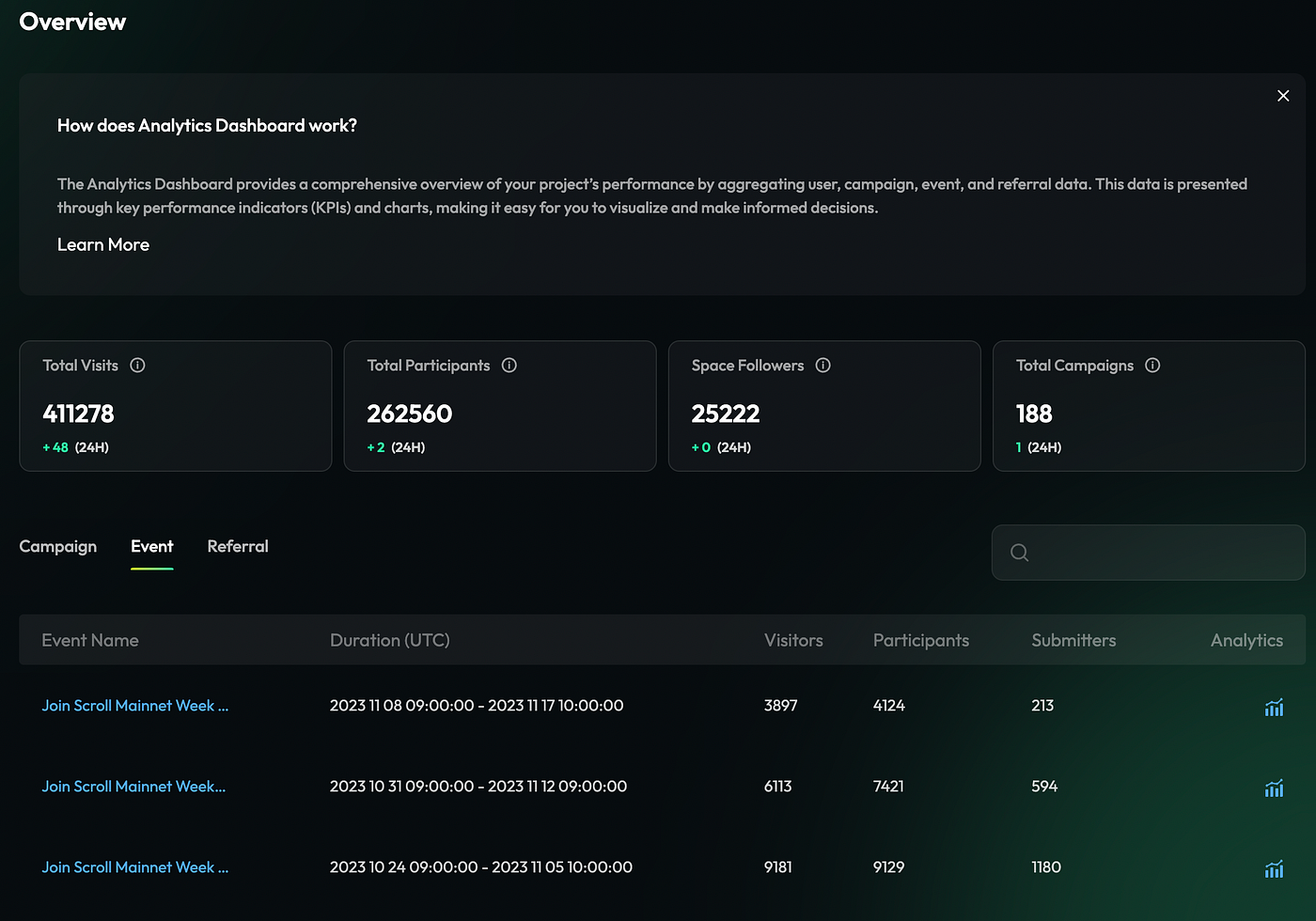1316x921 pixels.
Task: Select the Event tab
Action: tap(151, 547)
